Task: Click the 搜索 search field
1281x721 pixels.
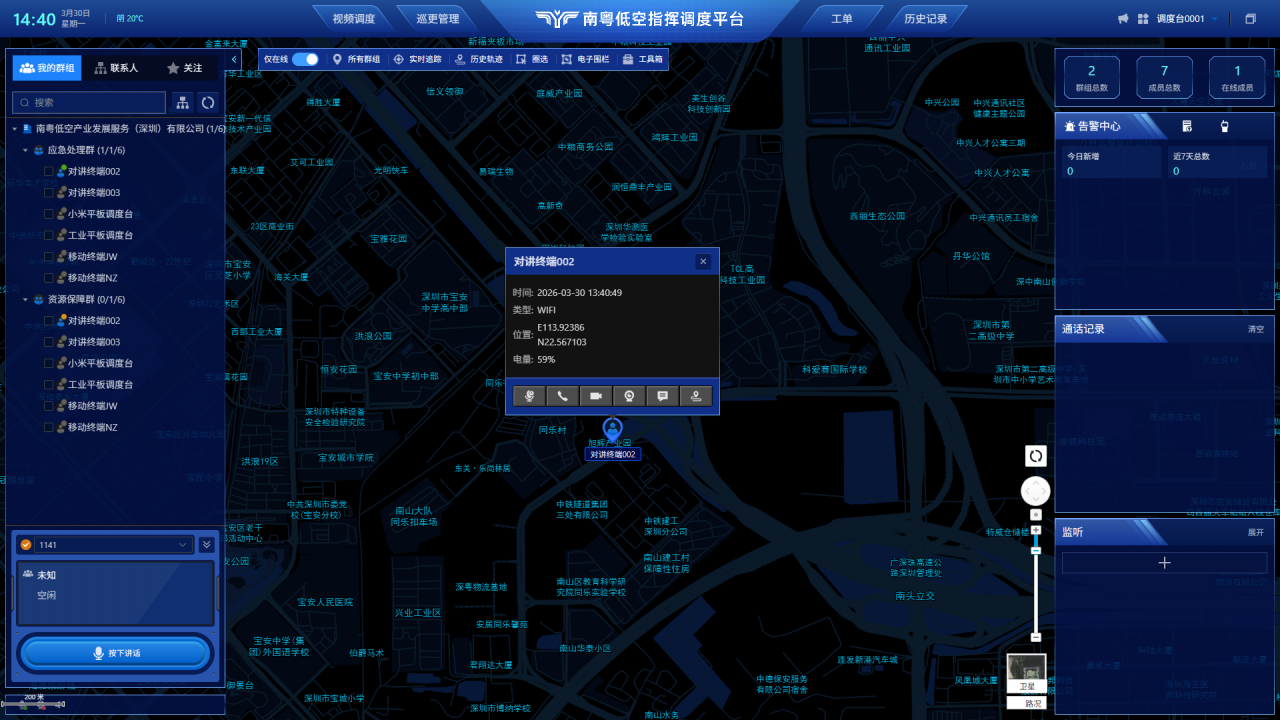Action: pyautogui.click(x=89, y=102)
